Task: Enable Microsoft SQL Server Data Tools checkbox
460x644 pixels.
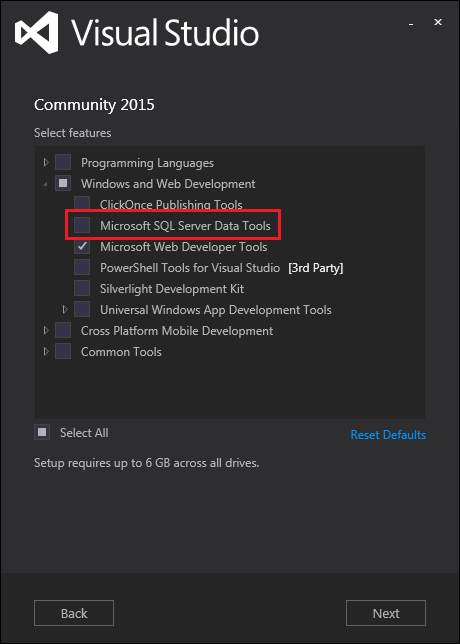Action: pyautogui.click(x=82, y=225)
